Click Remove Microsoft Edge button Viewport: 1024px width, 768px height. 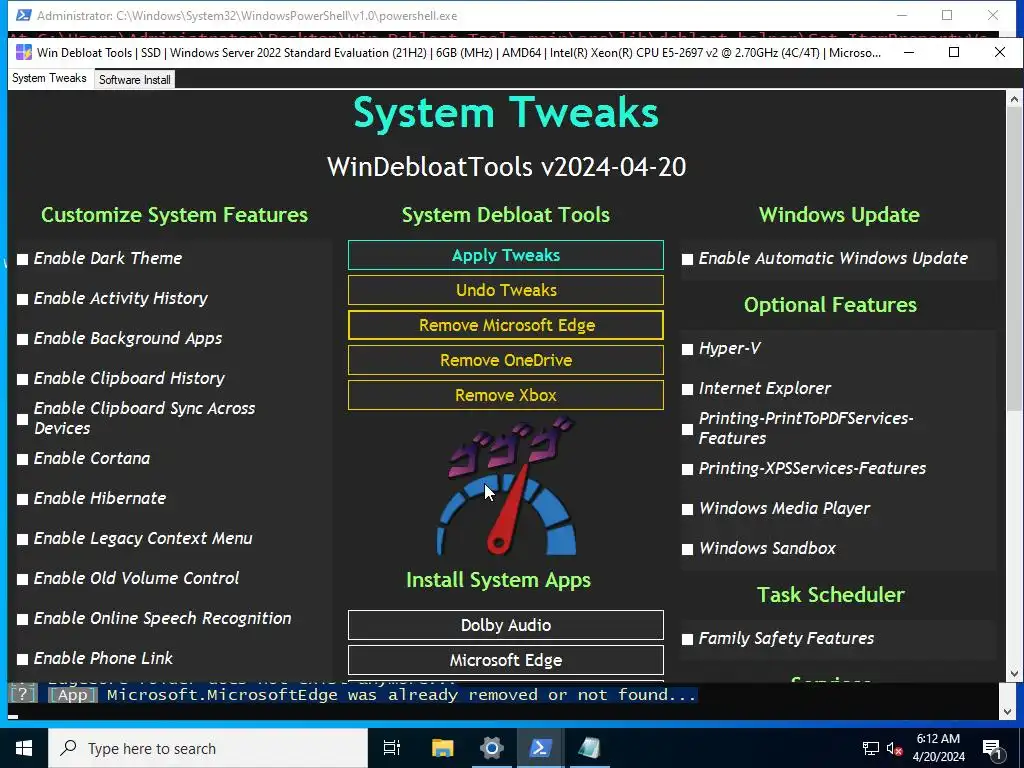(505, 325)
